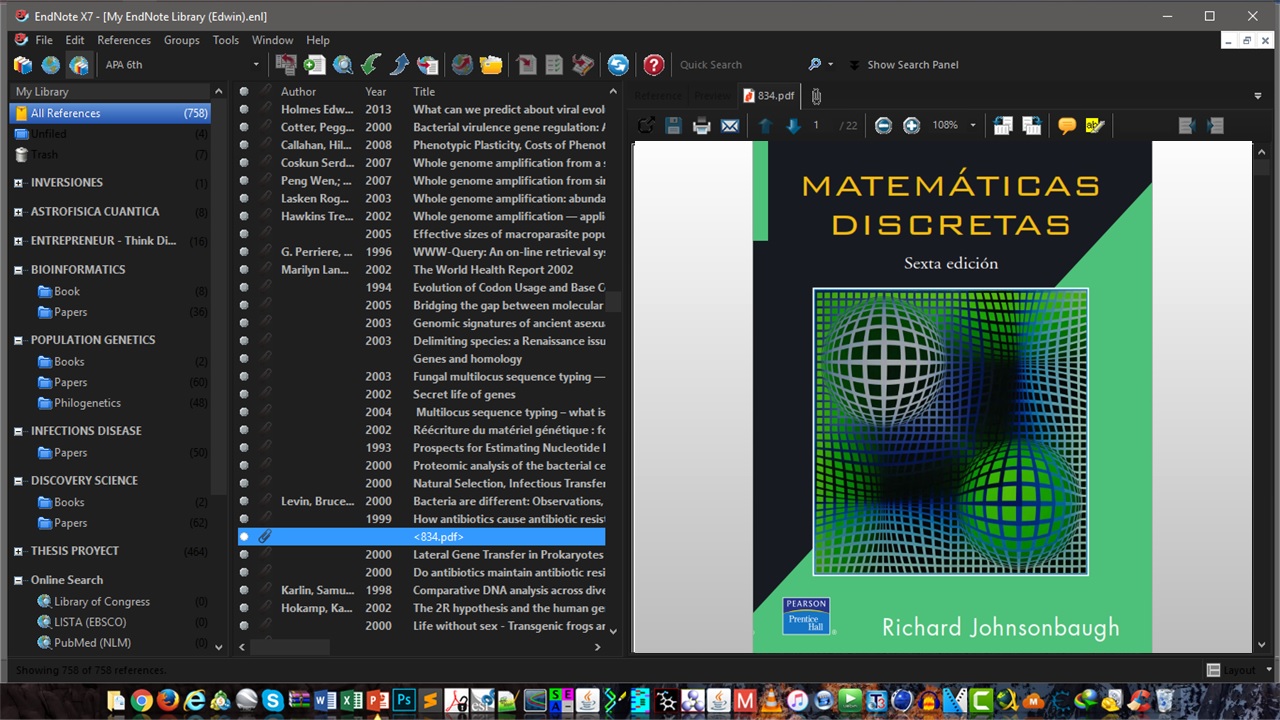Print the PDF using the printer icon
Viewport: 1280px width, 720px height.
coord(701,126)
